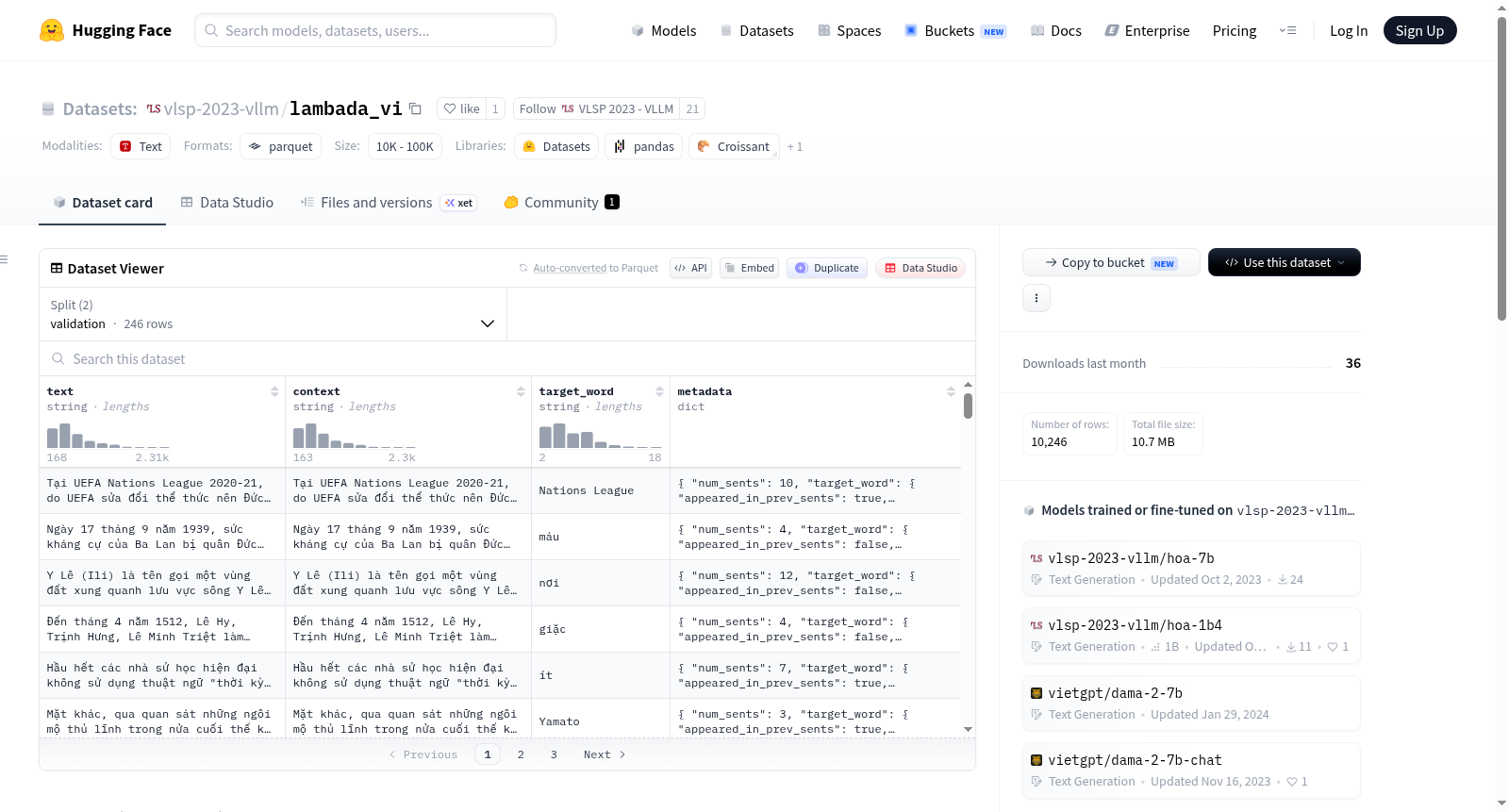
Task: Sort the text column
Action: point(274,391)
